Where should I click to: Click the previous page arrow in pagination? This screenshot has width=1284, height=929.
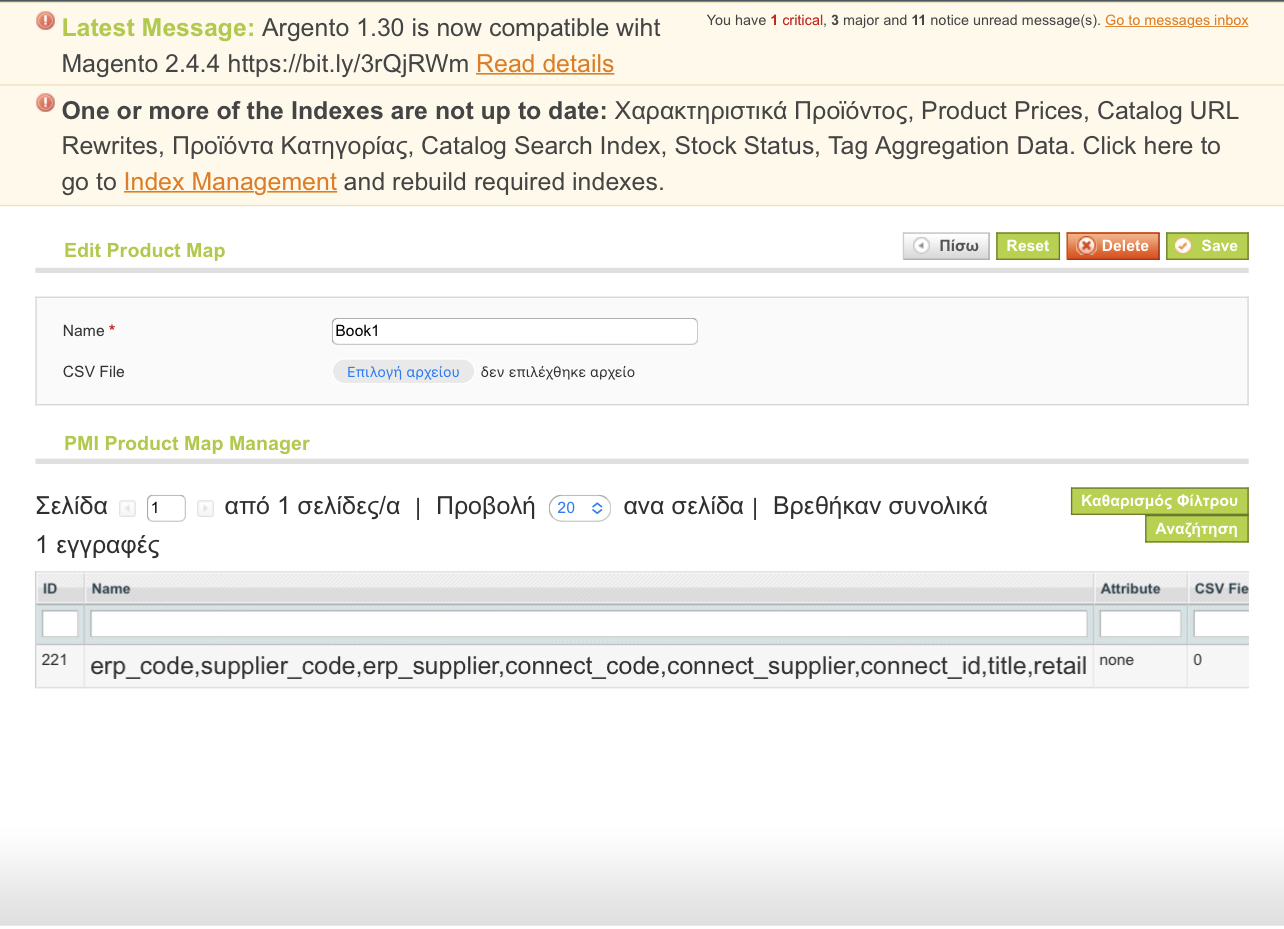(127, 508)
